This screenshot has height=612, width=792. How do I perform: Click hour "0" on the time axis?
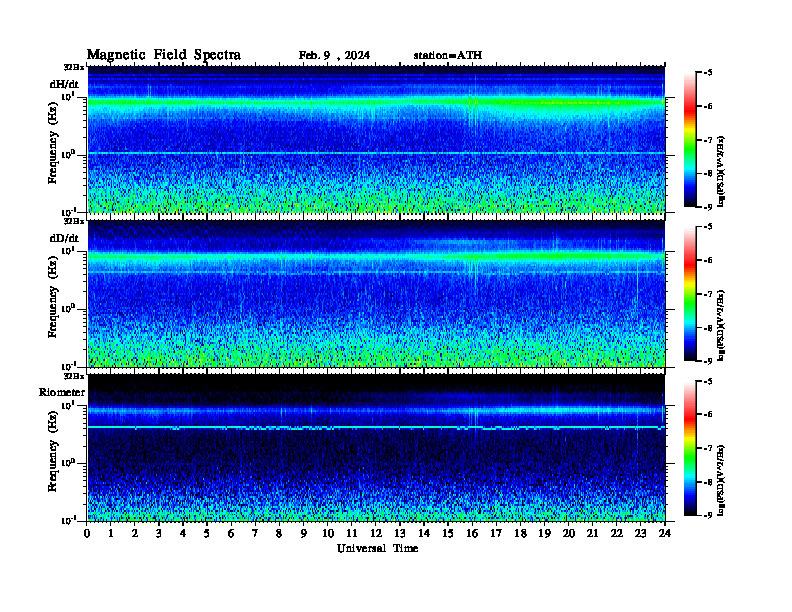tap(87, 534)
